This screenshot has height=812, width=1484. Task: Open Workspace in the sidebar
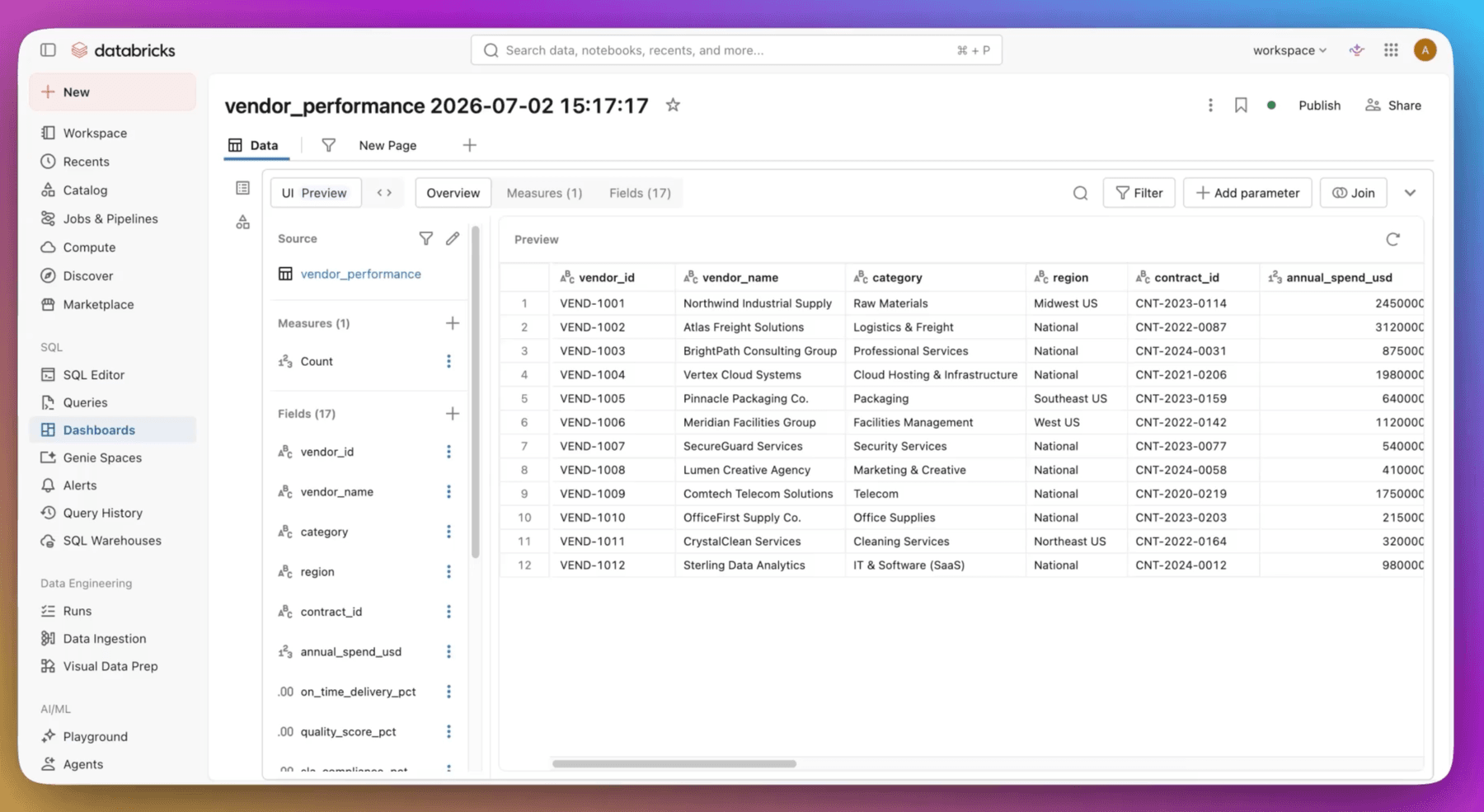tap(113, 133)
